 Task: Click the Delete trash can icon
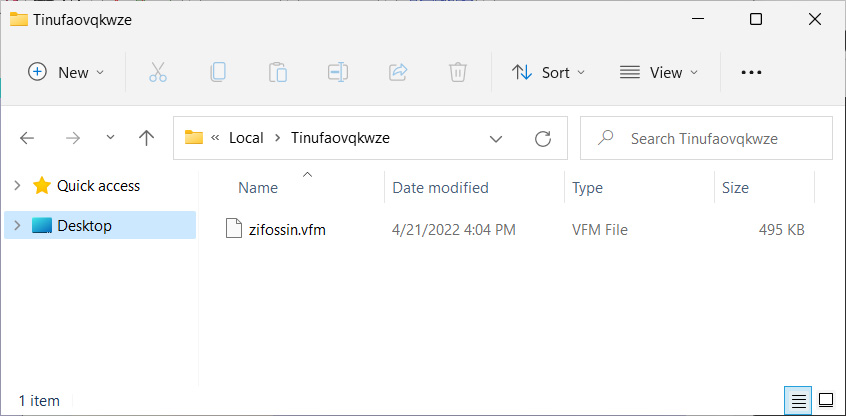[458, 72]
